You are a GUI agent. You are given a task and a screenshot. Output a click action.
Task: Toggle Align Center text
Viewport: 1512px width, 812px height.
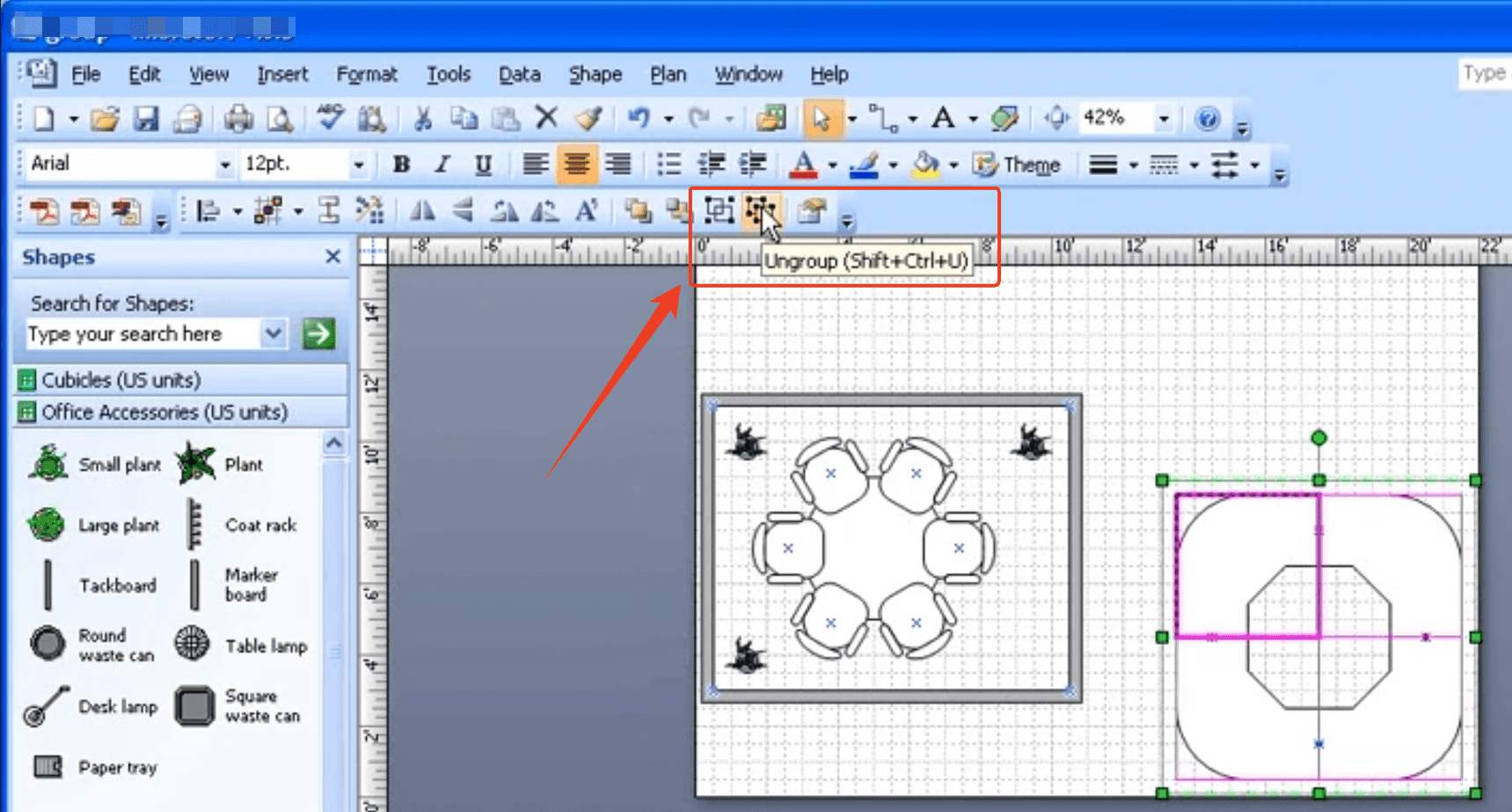[576, 165]
